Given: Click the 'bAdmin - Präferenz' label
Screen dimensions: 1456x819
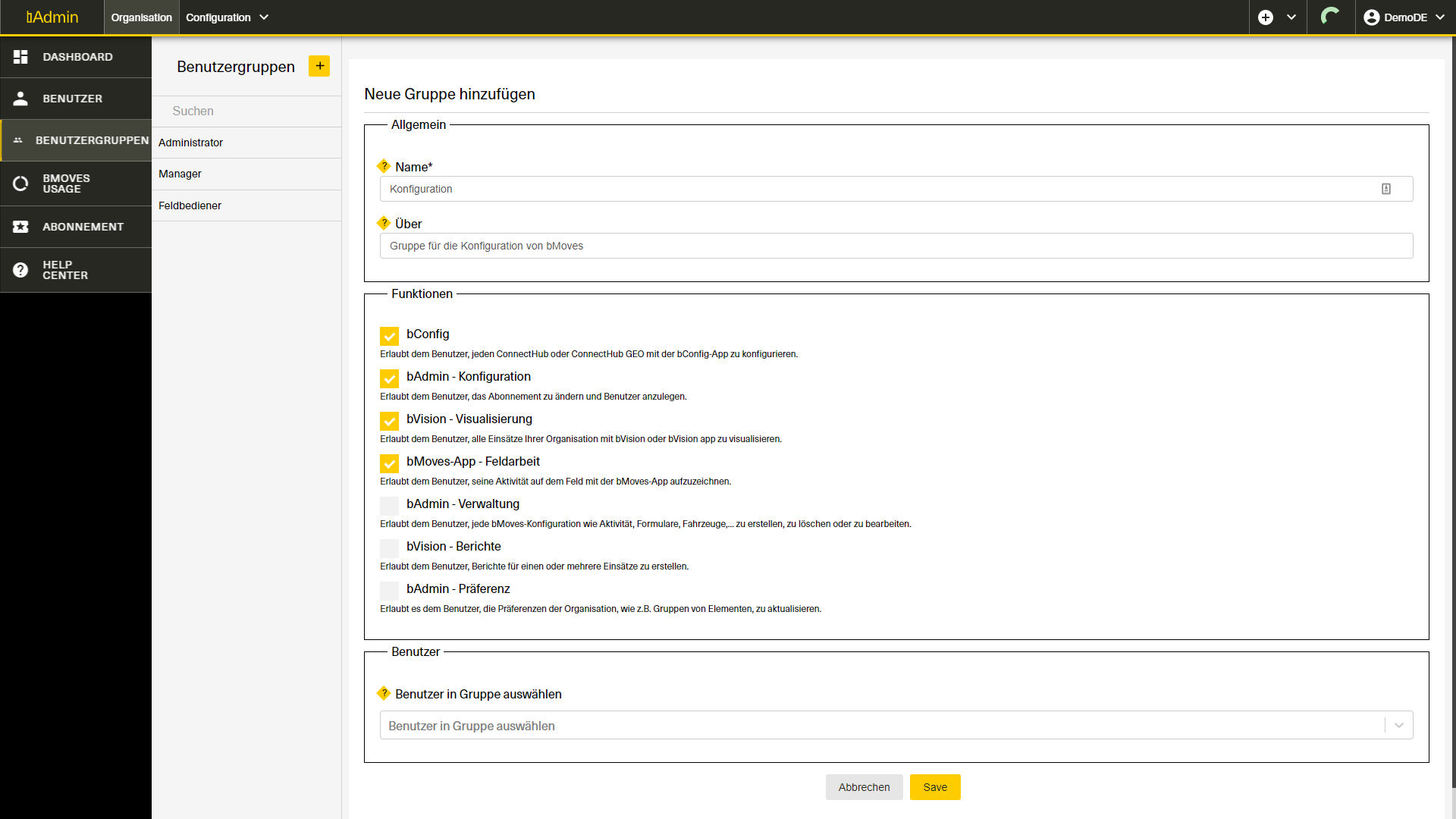Looking at the screenshot, I should pyautogui.click(x=458, y=588).
